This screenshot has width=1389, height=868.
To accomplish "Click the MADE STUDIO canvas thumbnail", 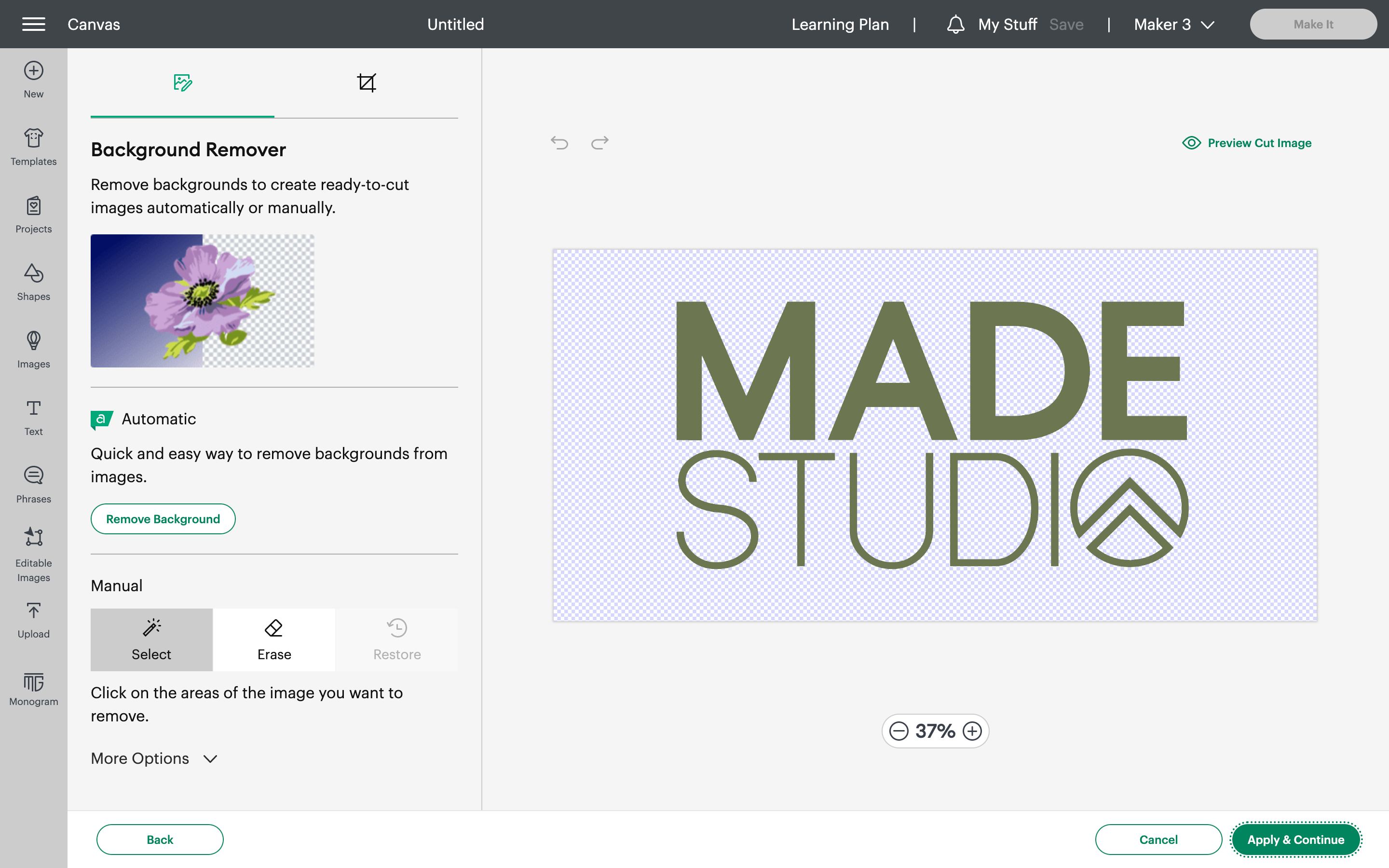I will click(934, 435).
